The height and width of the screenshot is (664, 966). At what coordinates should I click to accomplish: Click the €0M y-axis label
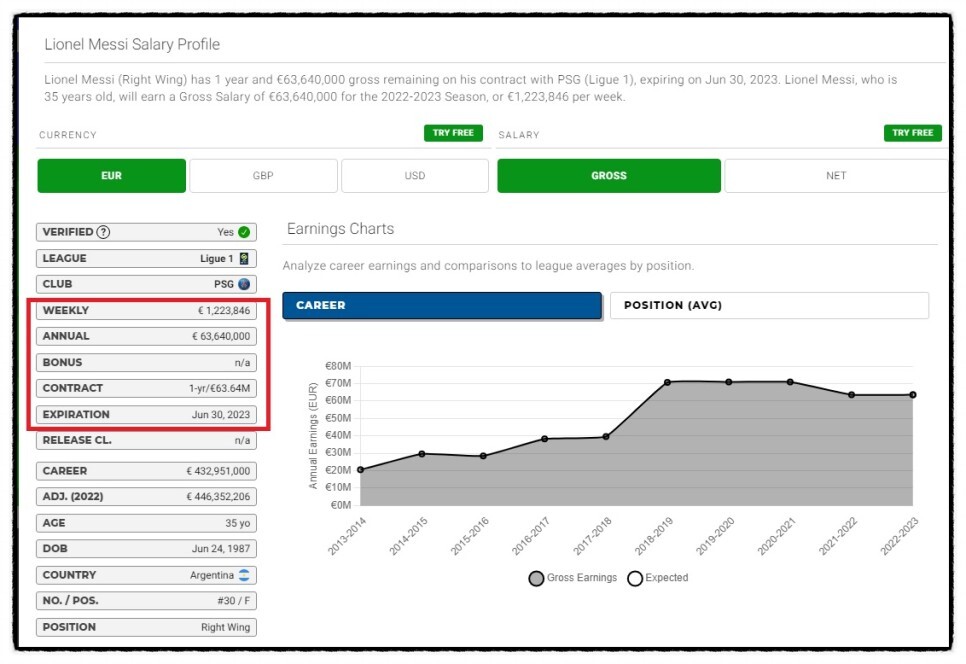click(x=341, y=506)
